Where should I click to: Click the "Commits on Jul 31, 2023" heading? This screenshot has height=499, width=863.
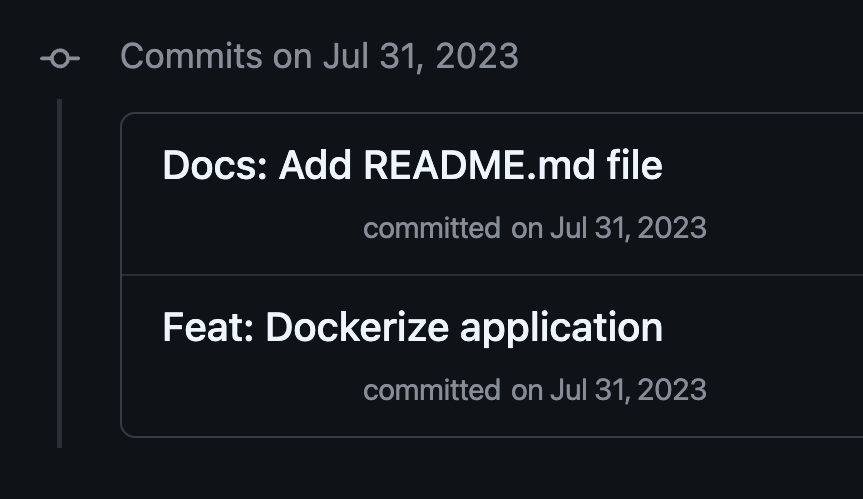pyautogui.click(x=319, y=56)
